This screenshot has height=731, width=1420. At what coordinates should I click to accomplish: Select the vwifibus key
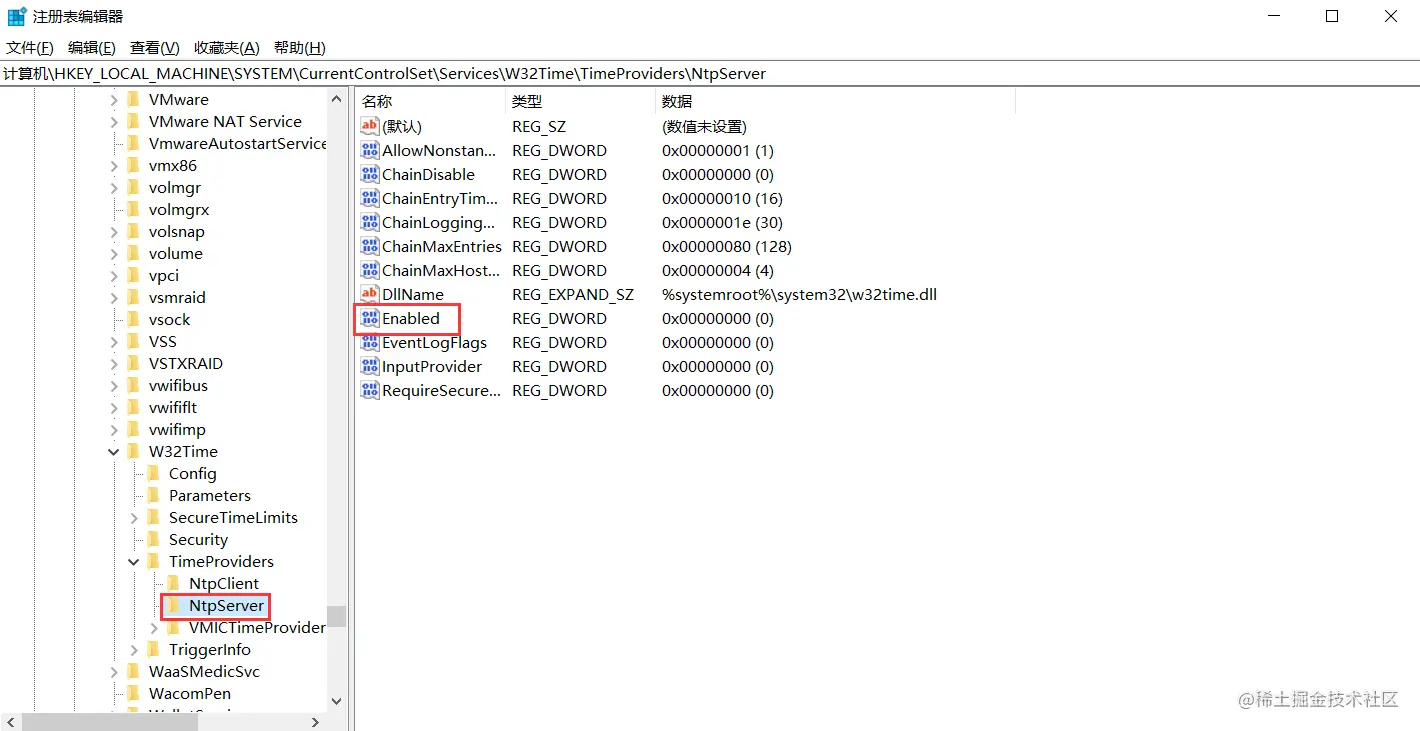click(178, 386)
